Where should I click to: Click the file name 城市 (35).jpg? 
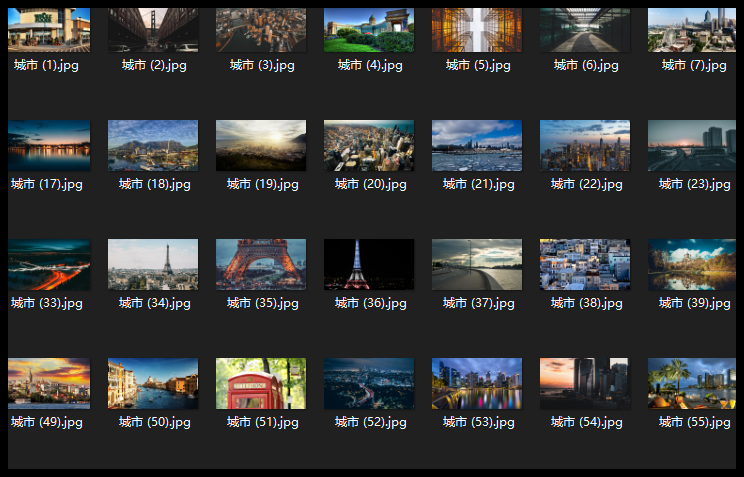click(263, 303)
